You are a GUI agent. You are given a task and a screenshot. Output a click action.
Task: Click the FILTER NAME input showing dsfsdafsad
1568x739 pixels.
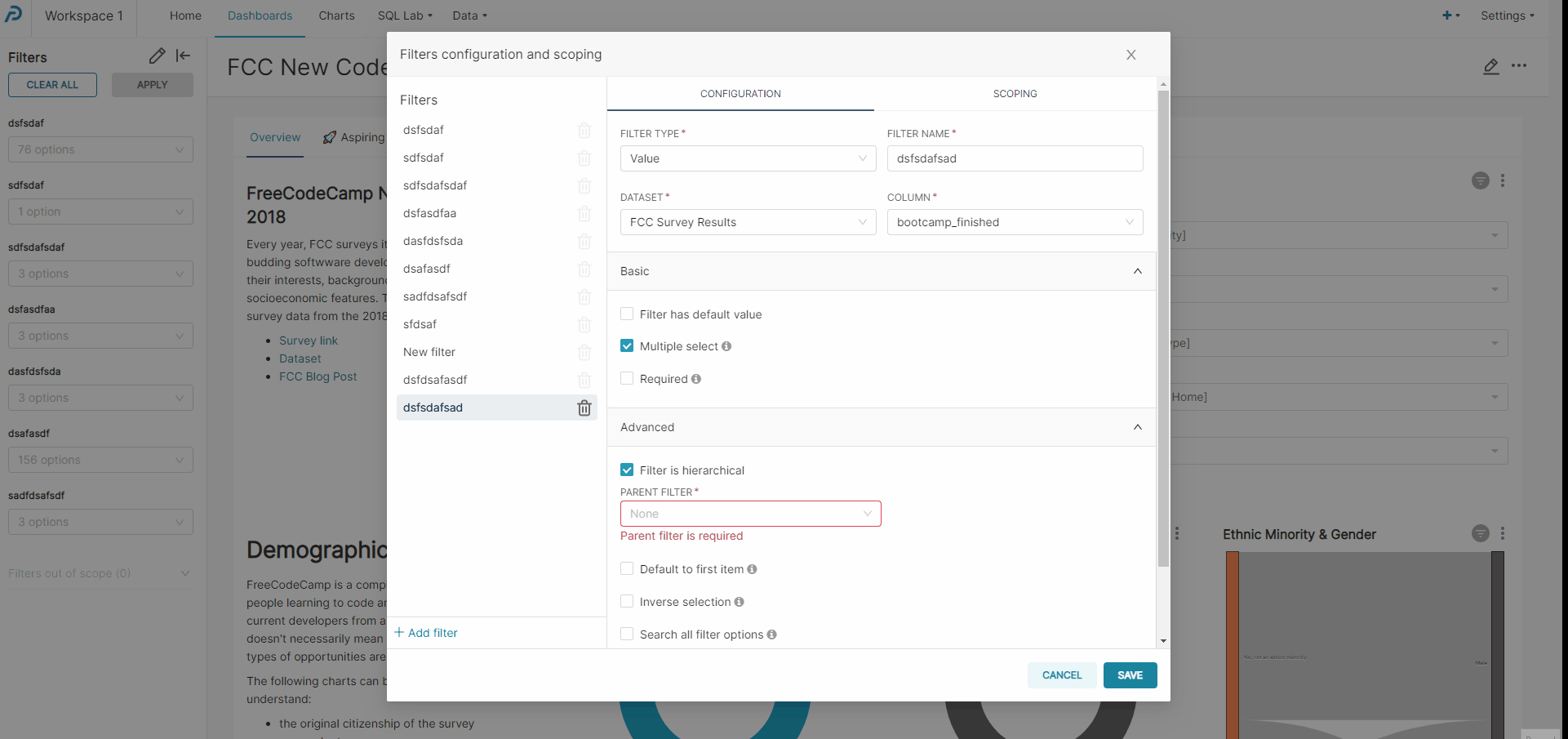pos(1015,158)
